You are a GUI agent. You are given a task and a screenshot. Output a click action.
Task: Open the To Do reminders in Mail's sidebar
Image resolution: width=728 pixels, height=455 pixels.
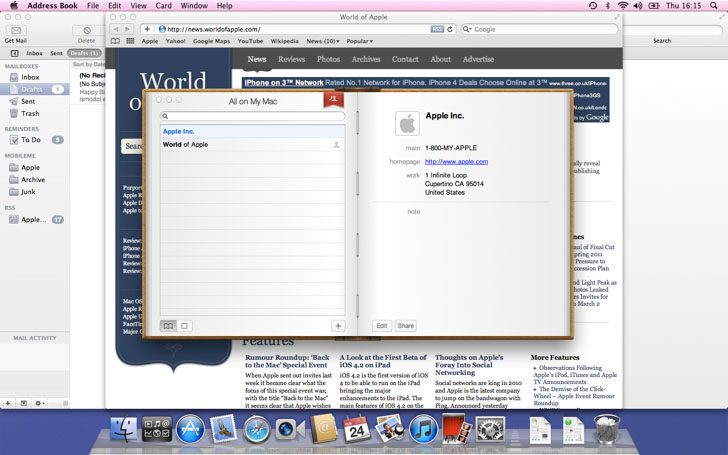[31, 140]
